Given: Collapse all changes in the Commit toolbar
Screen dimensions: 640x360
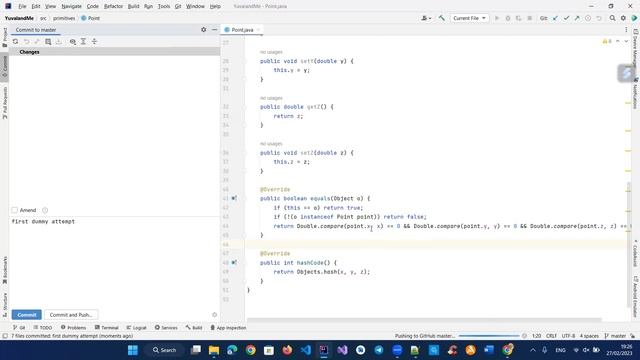Looking at the screenshot, I should (x=94, y=42).
